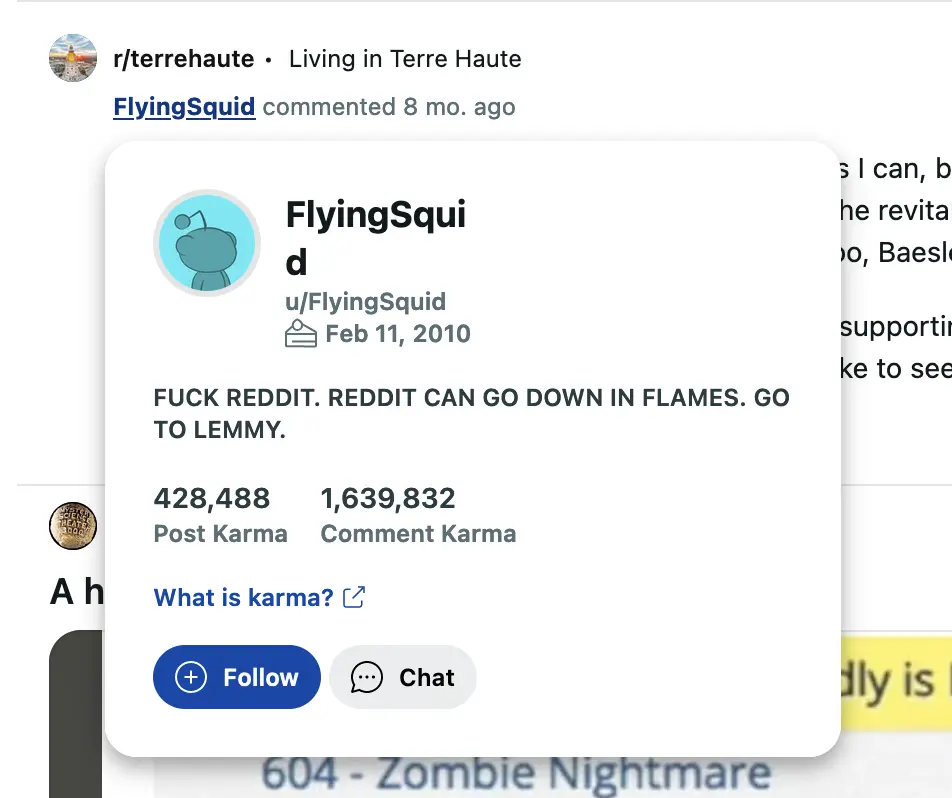Click the cake day icon
The height and width of the screenshot is (798, 952).
pos(301,333)
